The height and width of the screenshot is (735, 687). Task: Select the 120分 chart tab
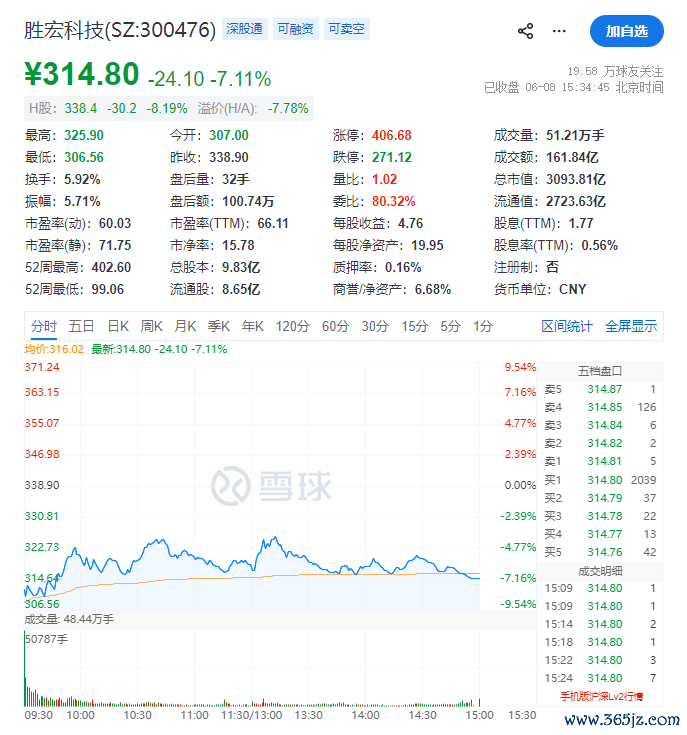tap(293, 326)
